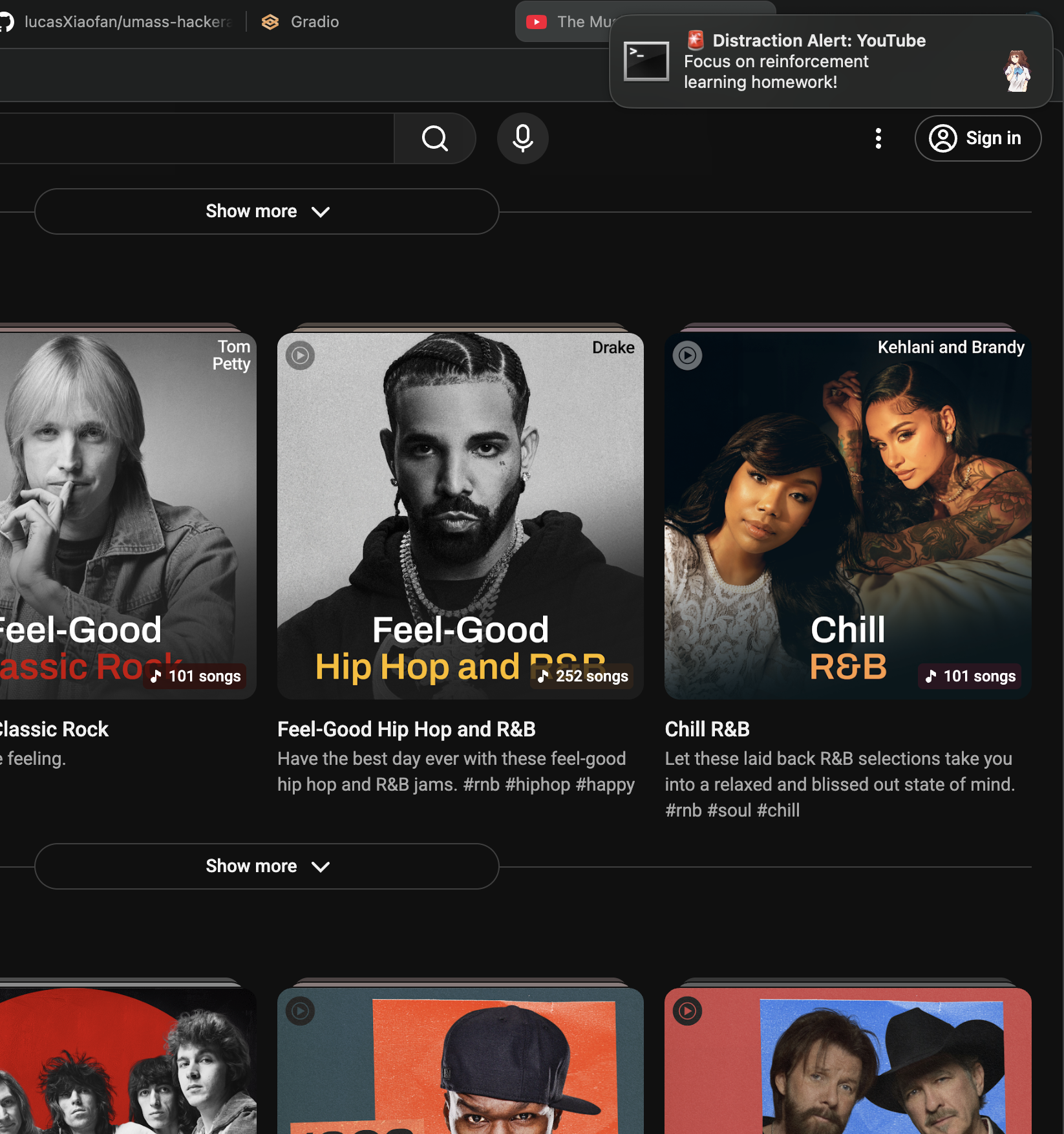This screenshot has height=1134, width=1064.
Task: Click play icon on Chill R&B thumbnail
Action: point(687,356)
